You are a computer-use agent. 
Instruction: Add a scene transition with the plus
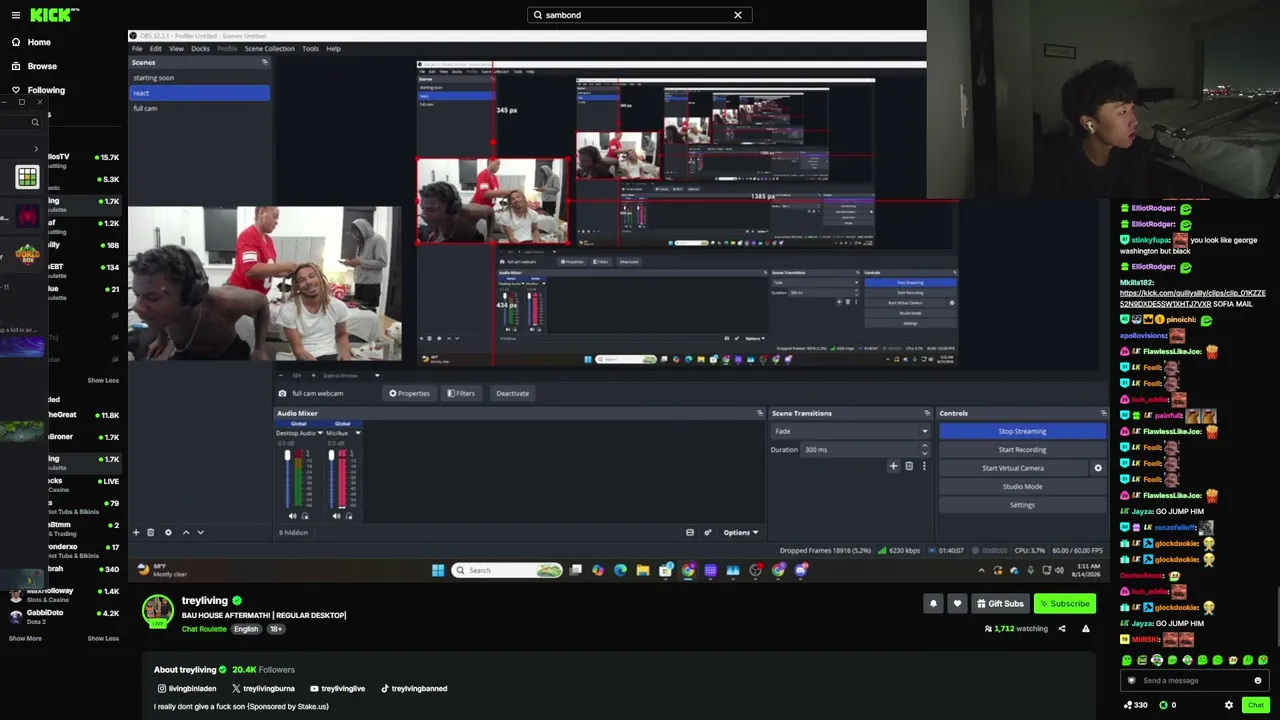pos(893,466)
